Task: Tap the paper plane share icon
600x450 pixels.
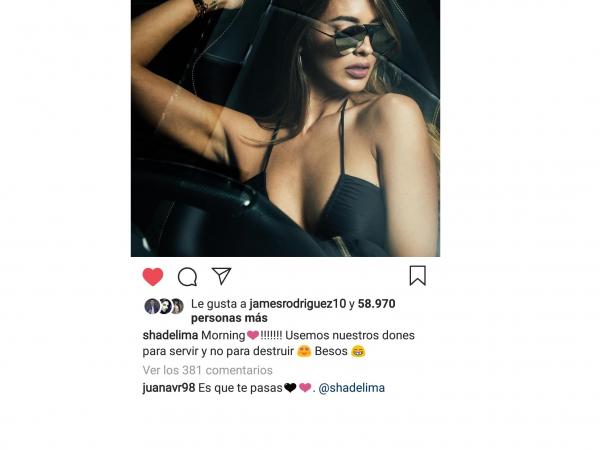Action: pyautogui.click(x=222, y=276)
